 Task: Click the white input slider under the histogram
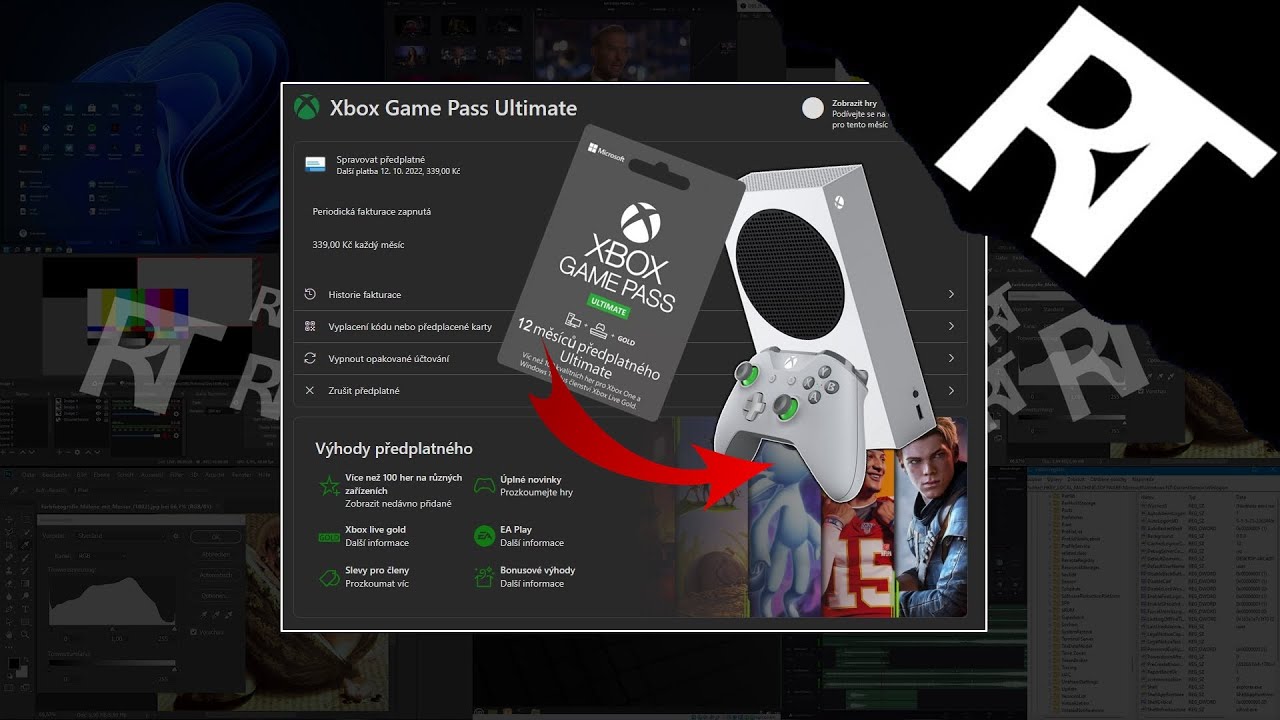pyautogui.click(x=175, y=629)
